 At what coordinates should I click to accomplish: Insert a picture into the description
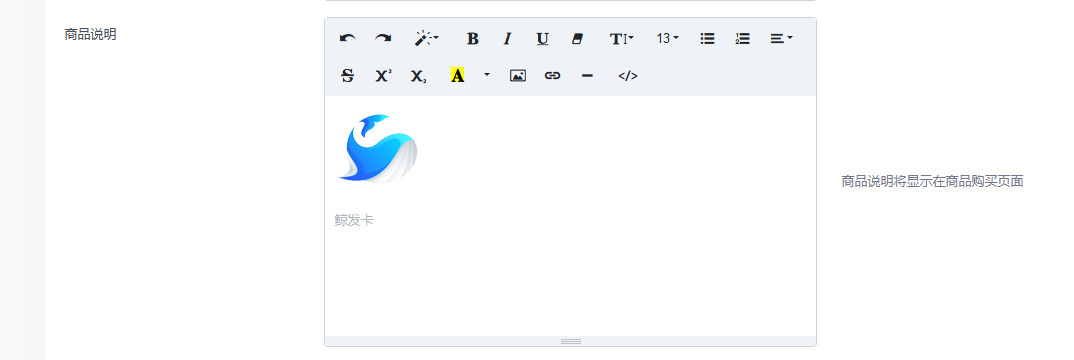518,75
